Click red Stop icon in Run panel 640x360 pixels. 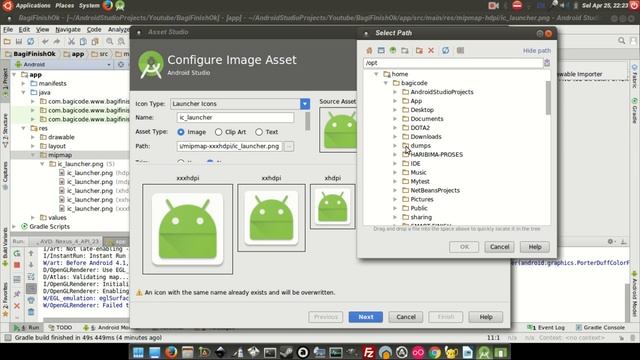(x=17, y=265)
